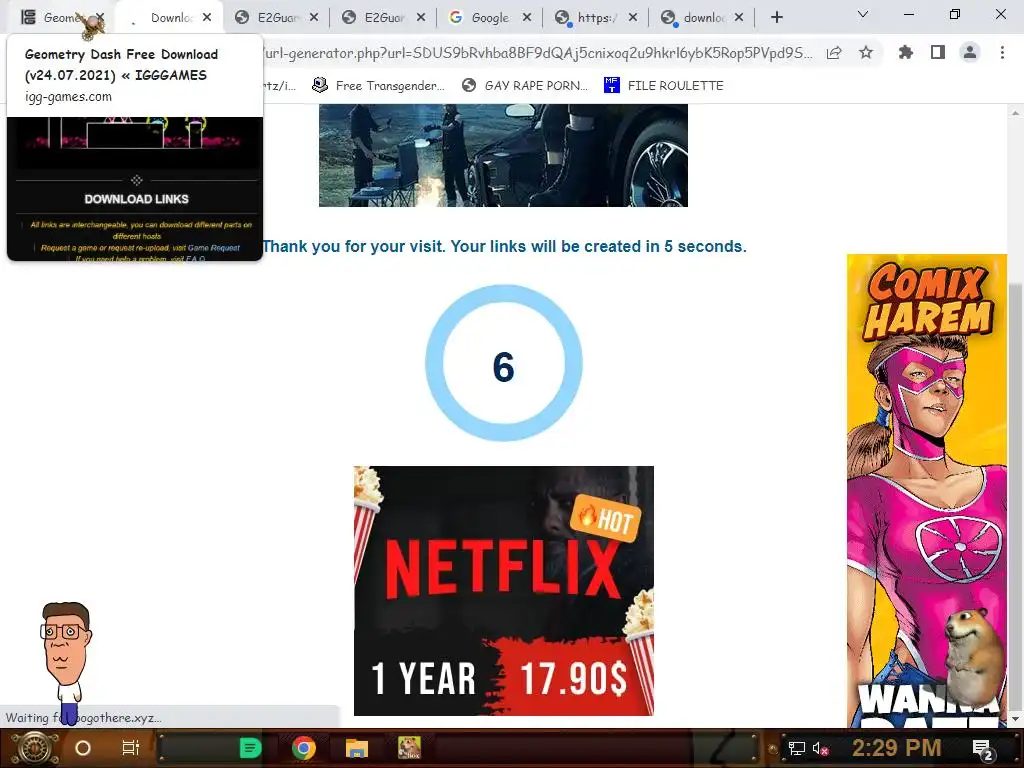
Task: Switch to the first E2Guardian tab
Action: tap(278, 18)
